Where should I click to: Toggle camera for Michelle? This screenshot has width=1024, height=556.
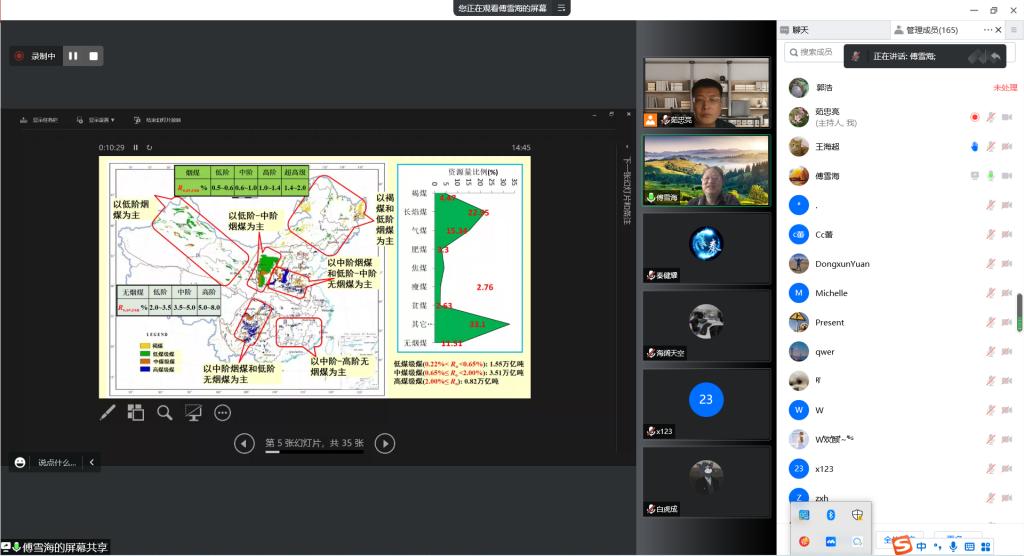tap(1008, 293)
